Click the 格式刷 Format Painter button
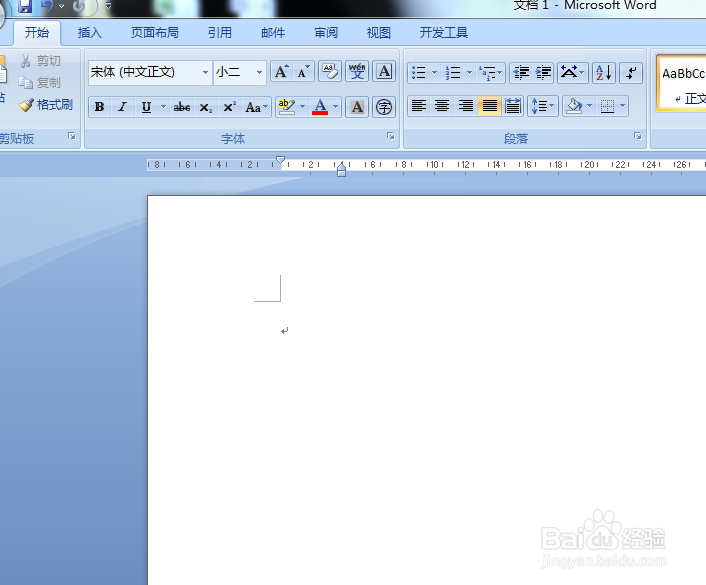Viewport: 706px width, 585px height. coord(45,105)
